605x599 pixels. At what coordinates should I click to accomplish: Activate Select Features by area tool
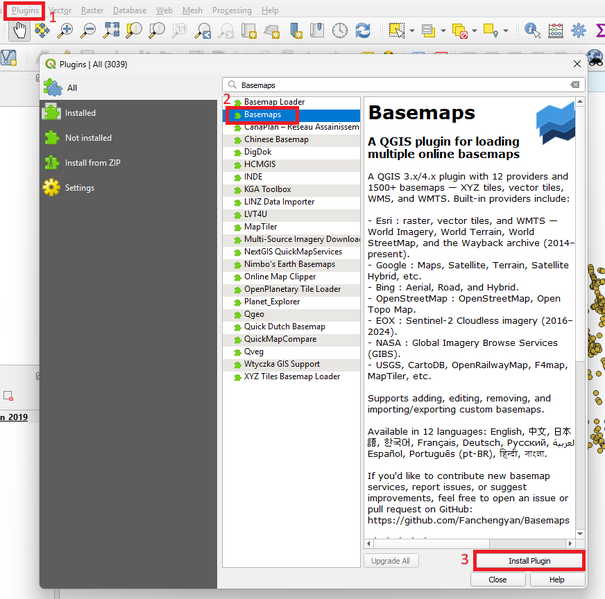pos(397,30)
